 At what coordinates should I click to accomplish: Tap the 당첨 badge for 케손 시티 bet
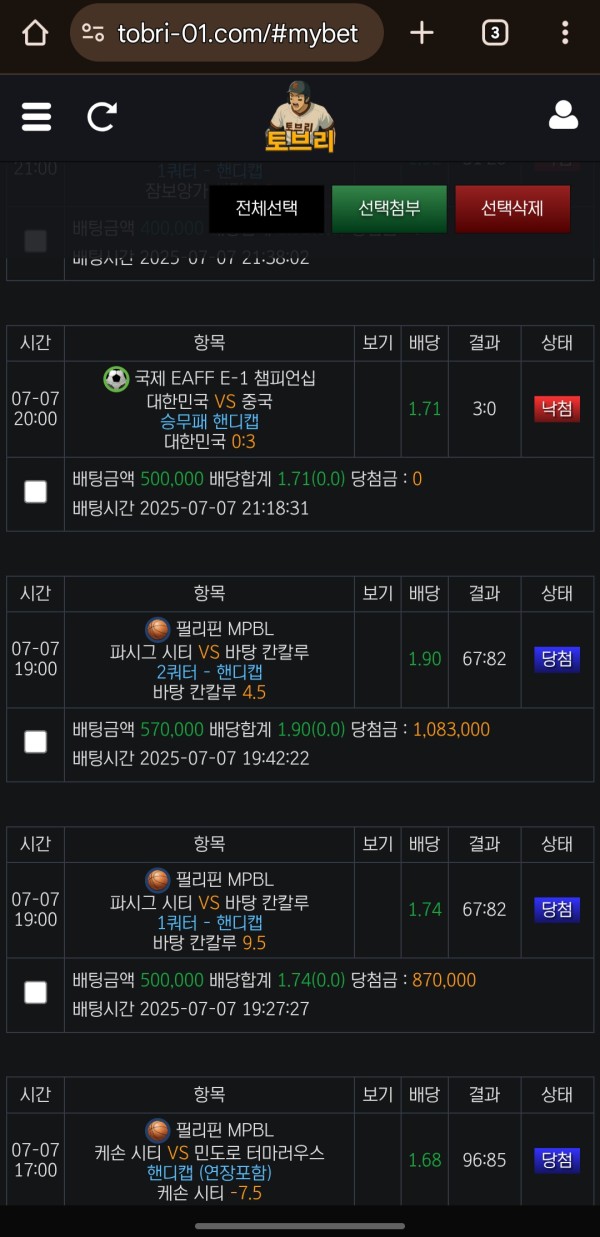(557, 1160)
